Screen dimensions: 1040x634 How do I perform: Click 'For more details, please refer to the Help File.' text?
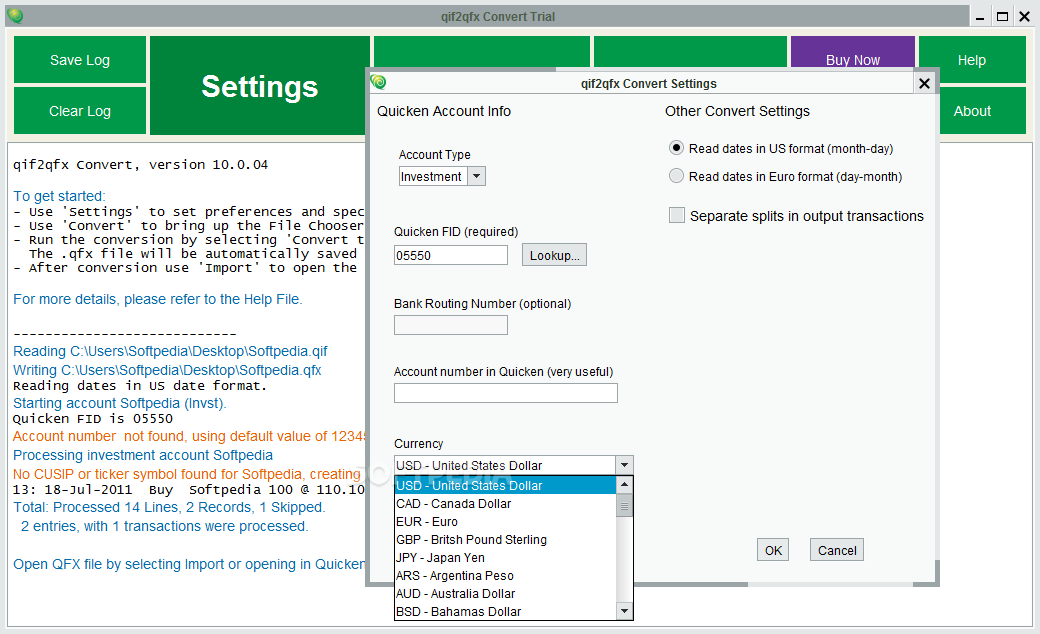pos(158,299)
